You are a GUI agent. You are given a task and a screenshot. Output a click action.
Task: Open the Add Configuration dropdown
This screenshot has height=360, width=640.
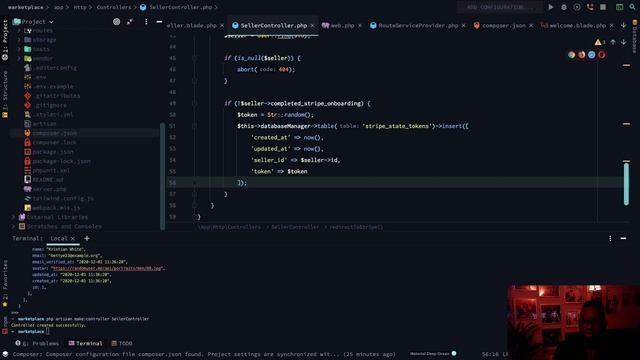[x=500, y=7]
